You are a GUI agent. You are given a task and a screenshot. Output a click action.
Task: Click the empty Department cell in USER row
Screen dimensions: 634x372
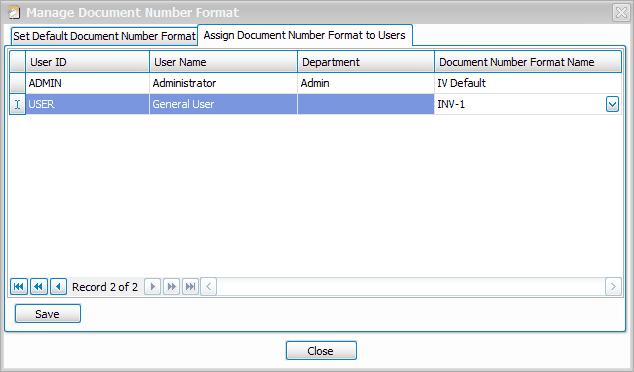click(x=366, y=104)
